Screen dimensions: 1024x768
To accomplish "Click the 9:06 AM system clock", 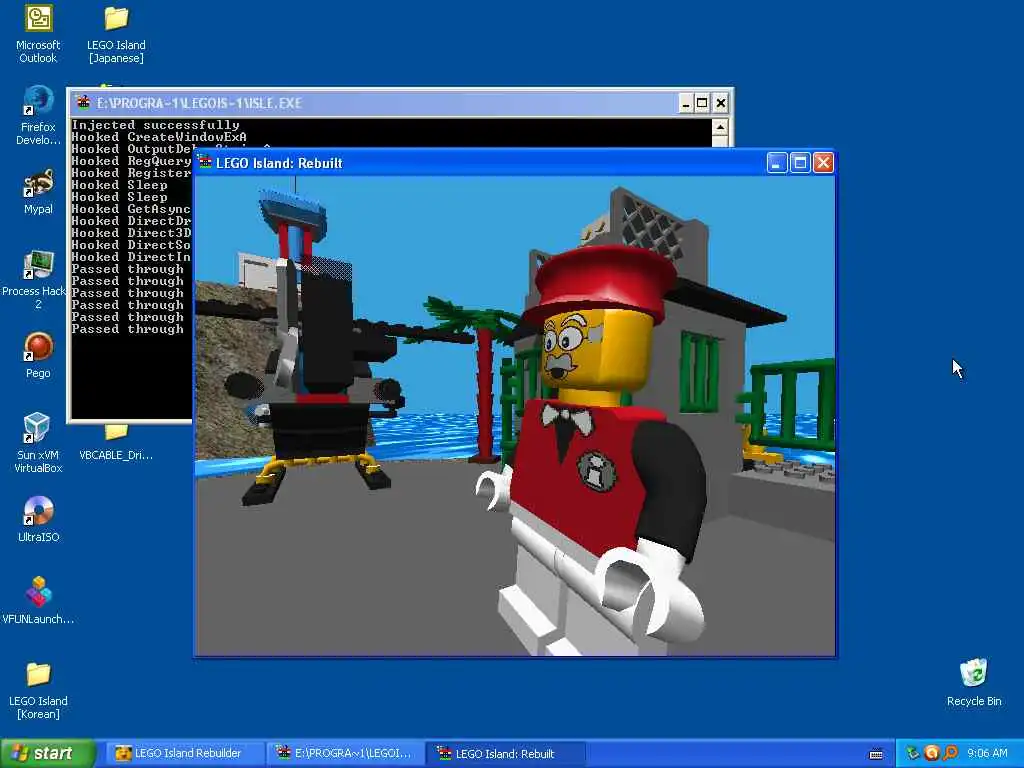I will pyautogui.click(x=987, y=754).
